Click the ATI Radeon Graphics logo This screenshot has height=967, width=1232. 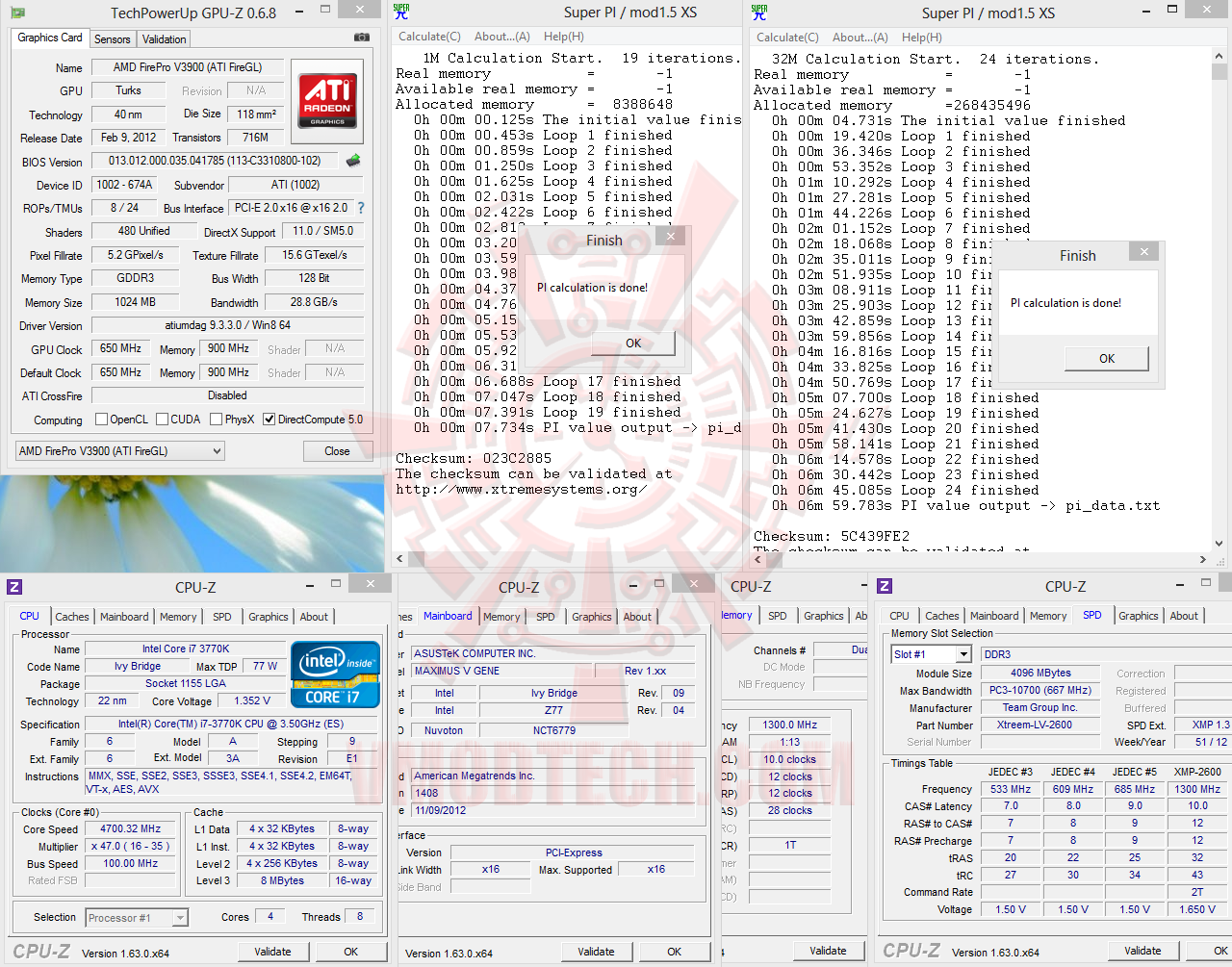click(x=327, y=101)
